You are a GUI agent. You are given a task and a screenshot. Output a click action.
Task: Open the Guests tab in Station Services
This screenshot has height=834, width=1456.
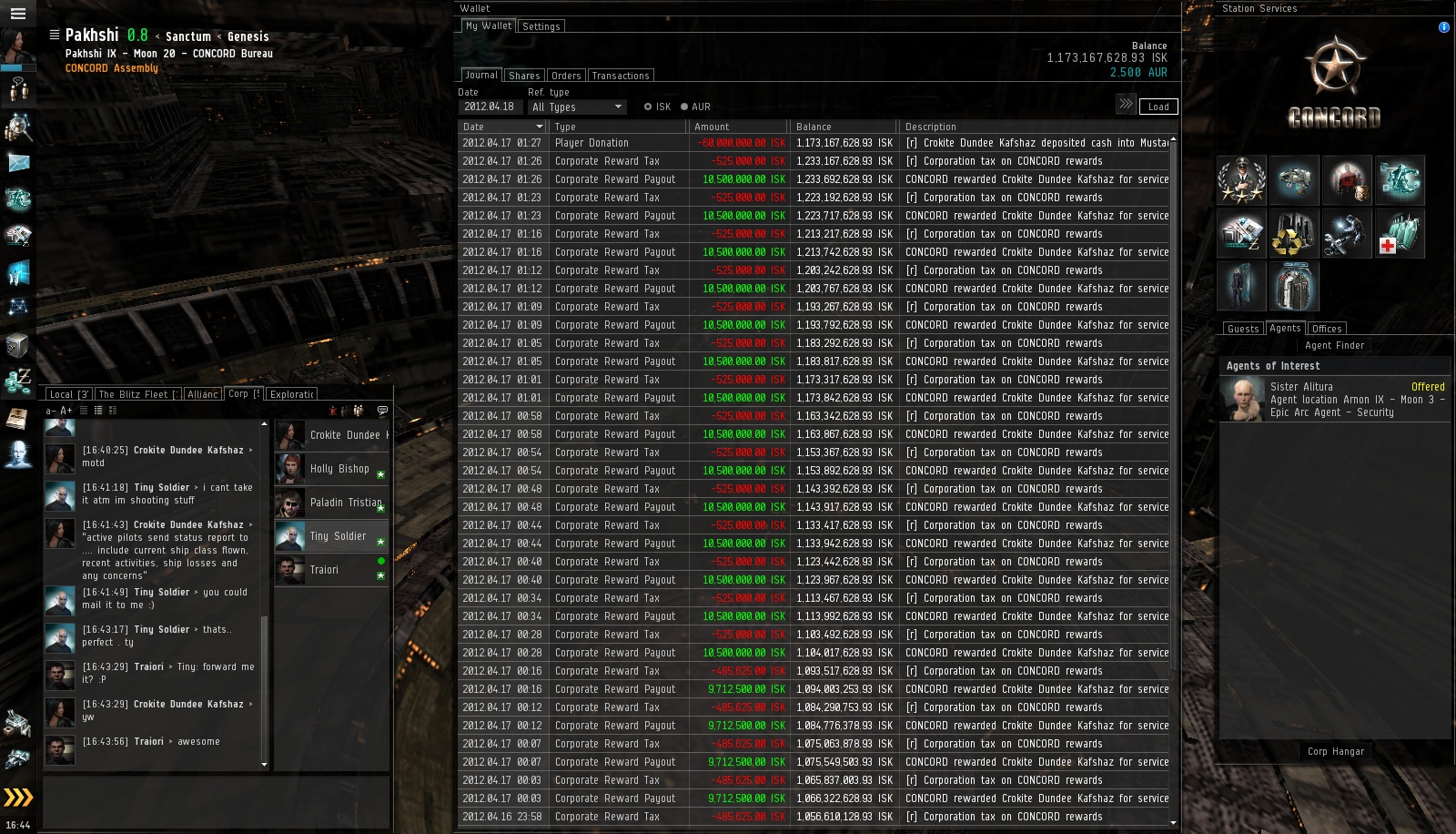[x=1243, y=329]
